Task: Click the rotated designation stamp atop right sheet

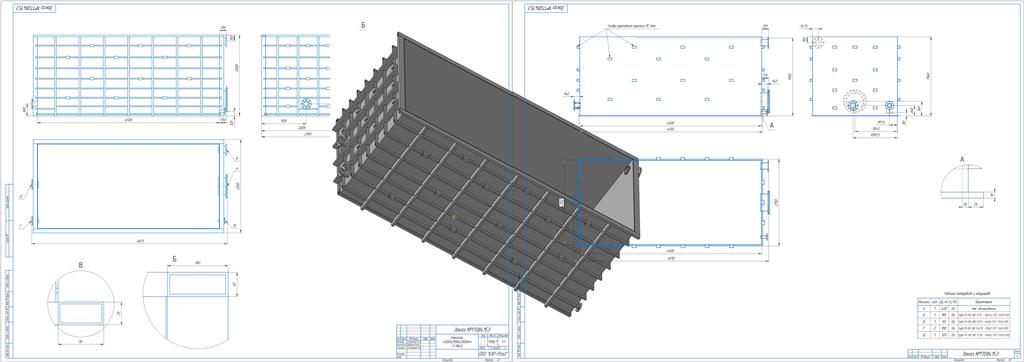Action: 547,8
